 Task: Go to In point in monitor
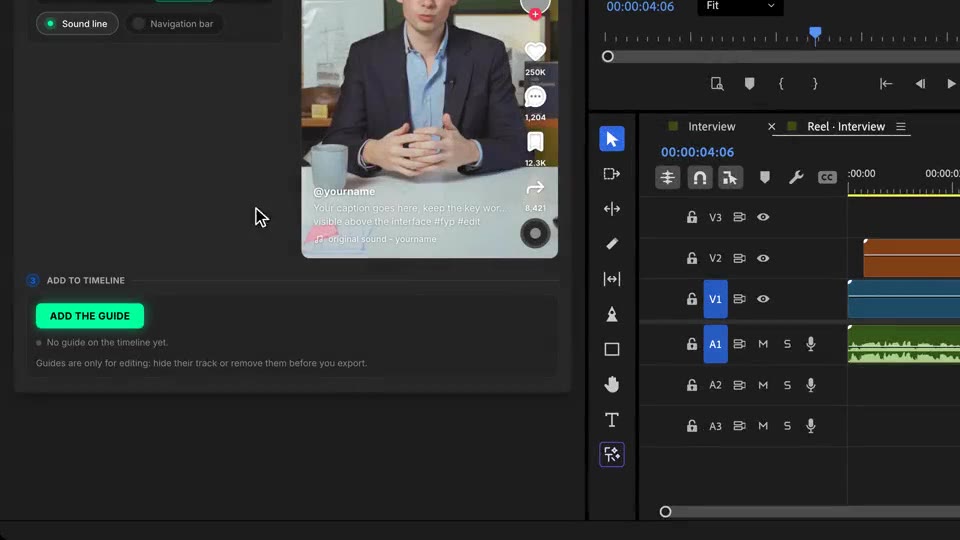(x=886, y=84)
